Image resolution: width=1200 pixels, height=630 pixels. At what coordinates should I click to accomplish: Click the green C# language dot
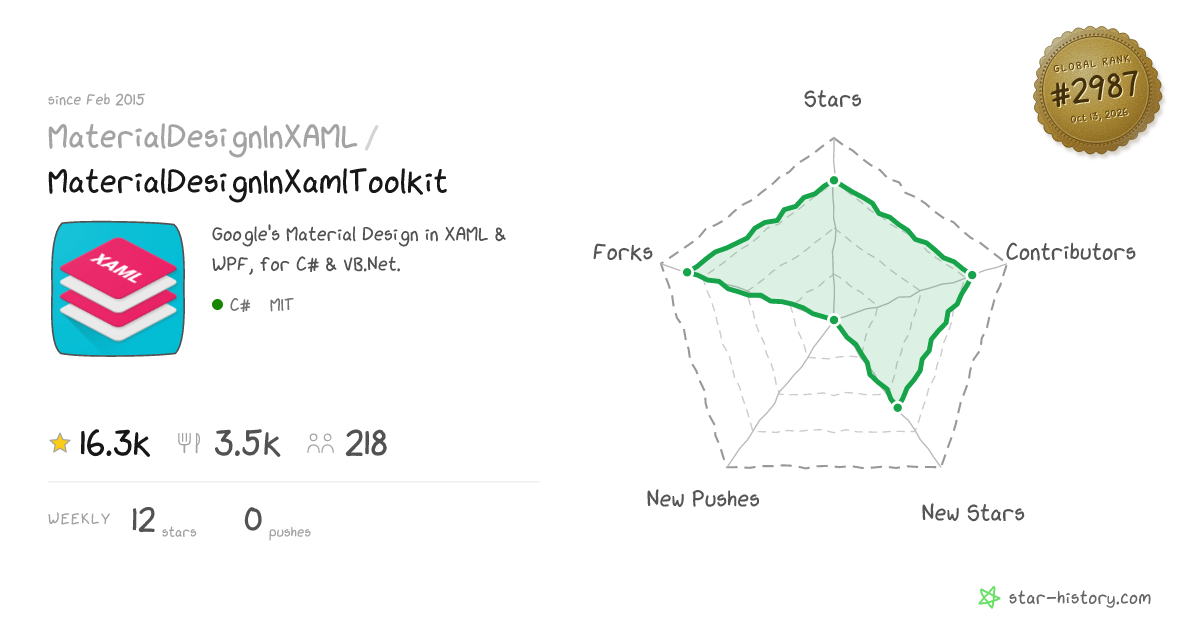coord(217,305)
